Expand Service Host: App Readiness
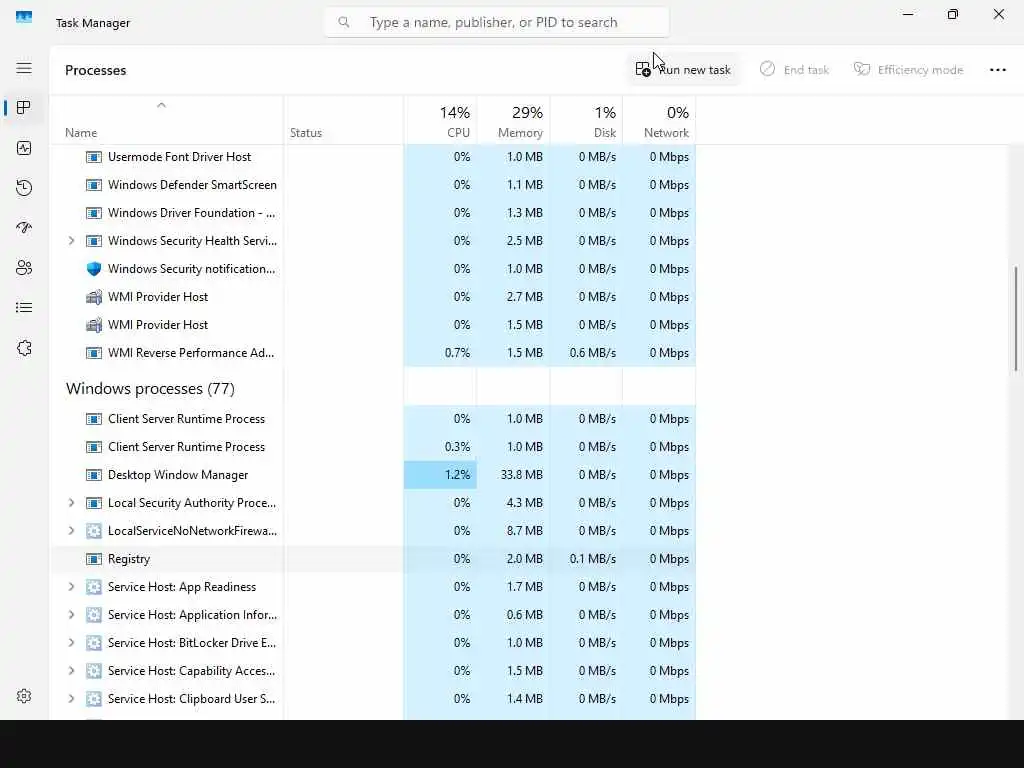This screenshot has height=768, width=1024. pyautogui.click(x=71, y=587)
